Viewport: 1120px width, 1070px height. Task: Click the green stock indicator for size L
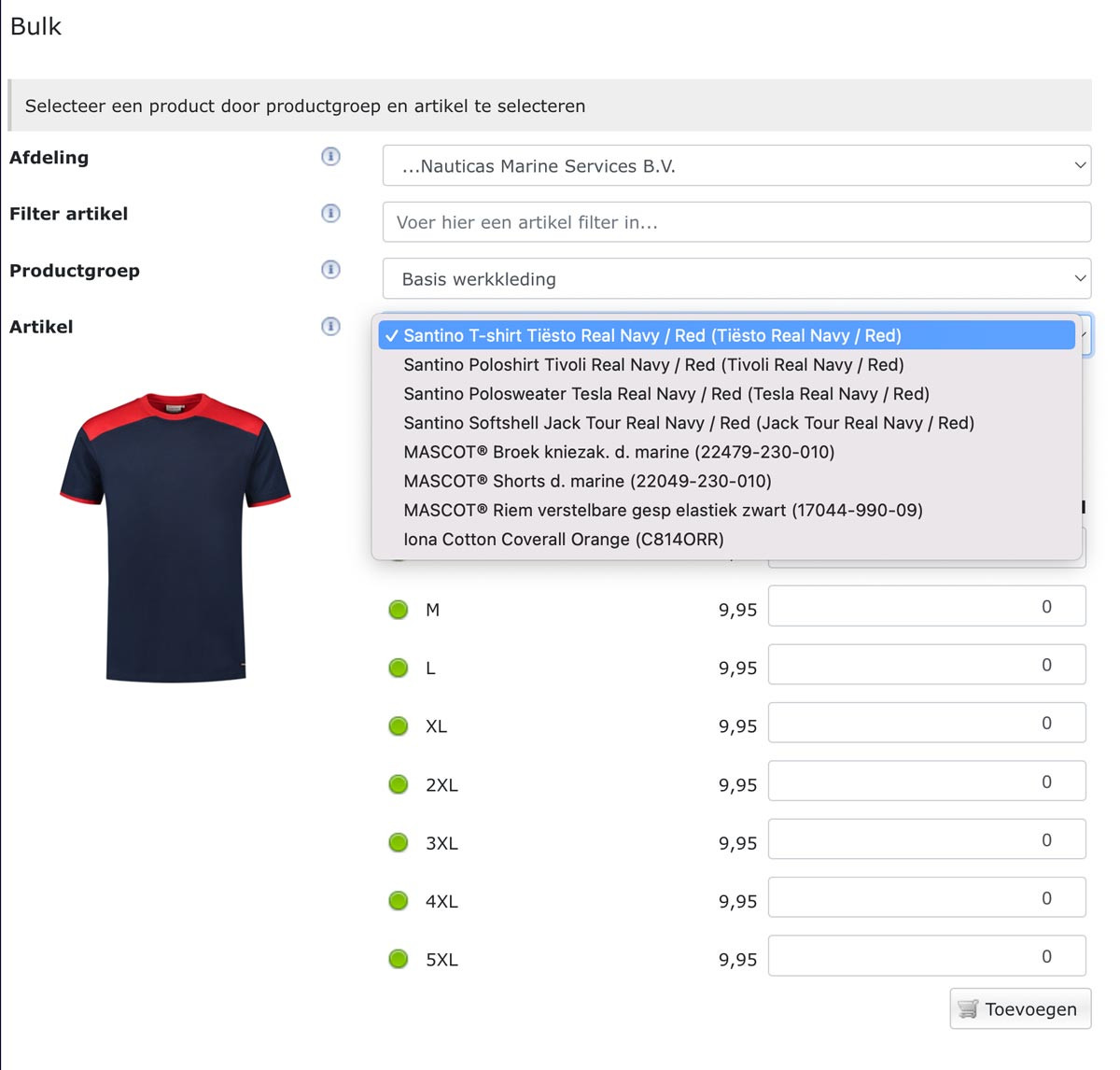[399, 668]
